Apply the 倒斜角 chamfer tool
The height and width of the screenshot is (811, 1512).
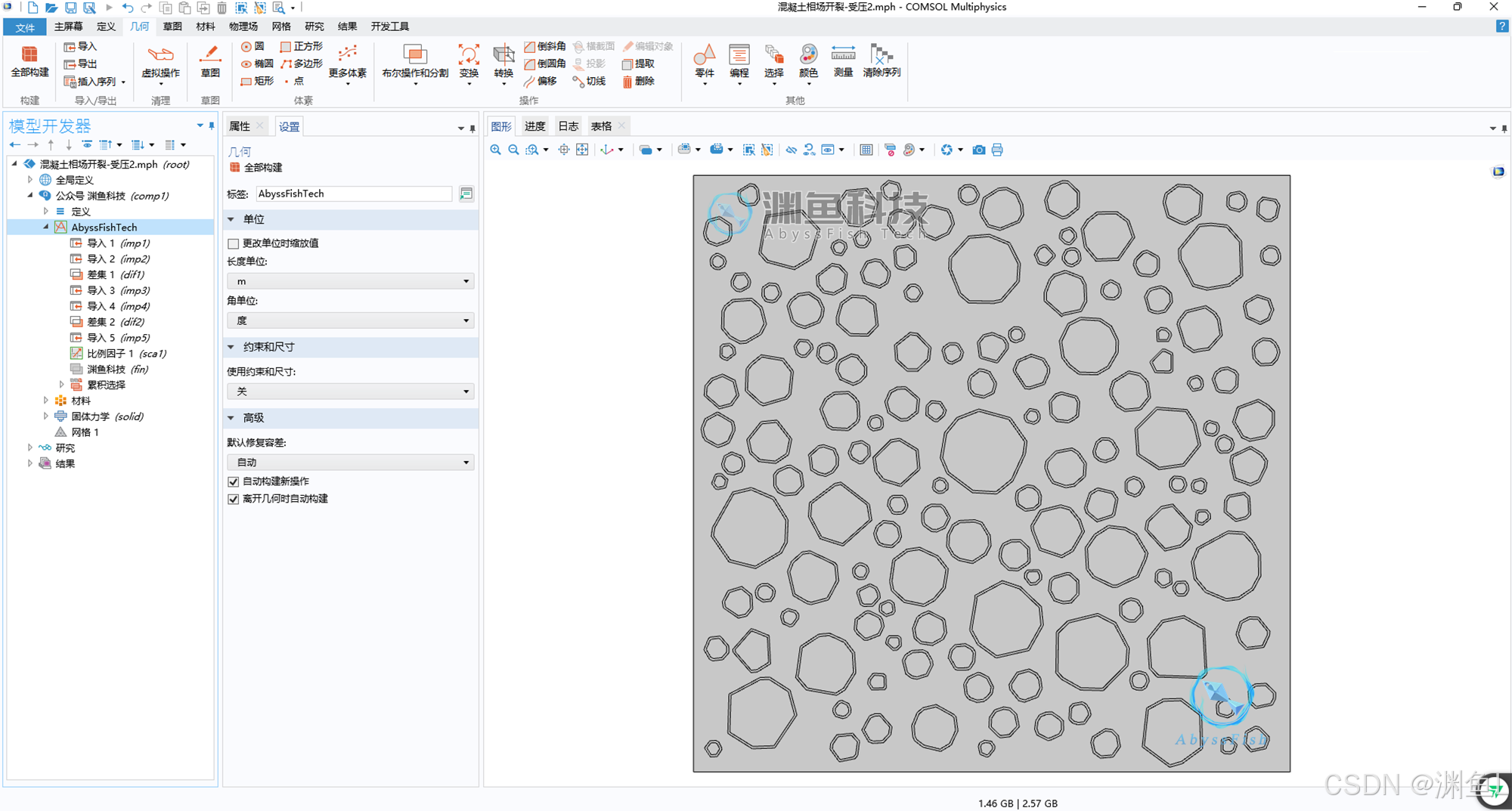click(544, 46)
